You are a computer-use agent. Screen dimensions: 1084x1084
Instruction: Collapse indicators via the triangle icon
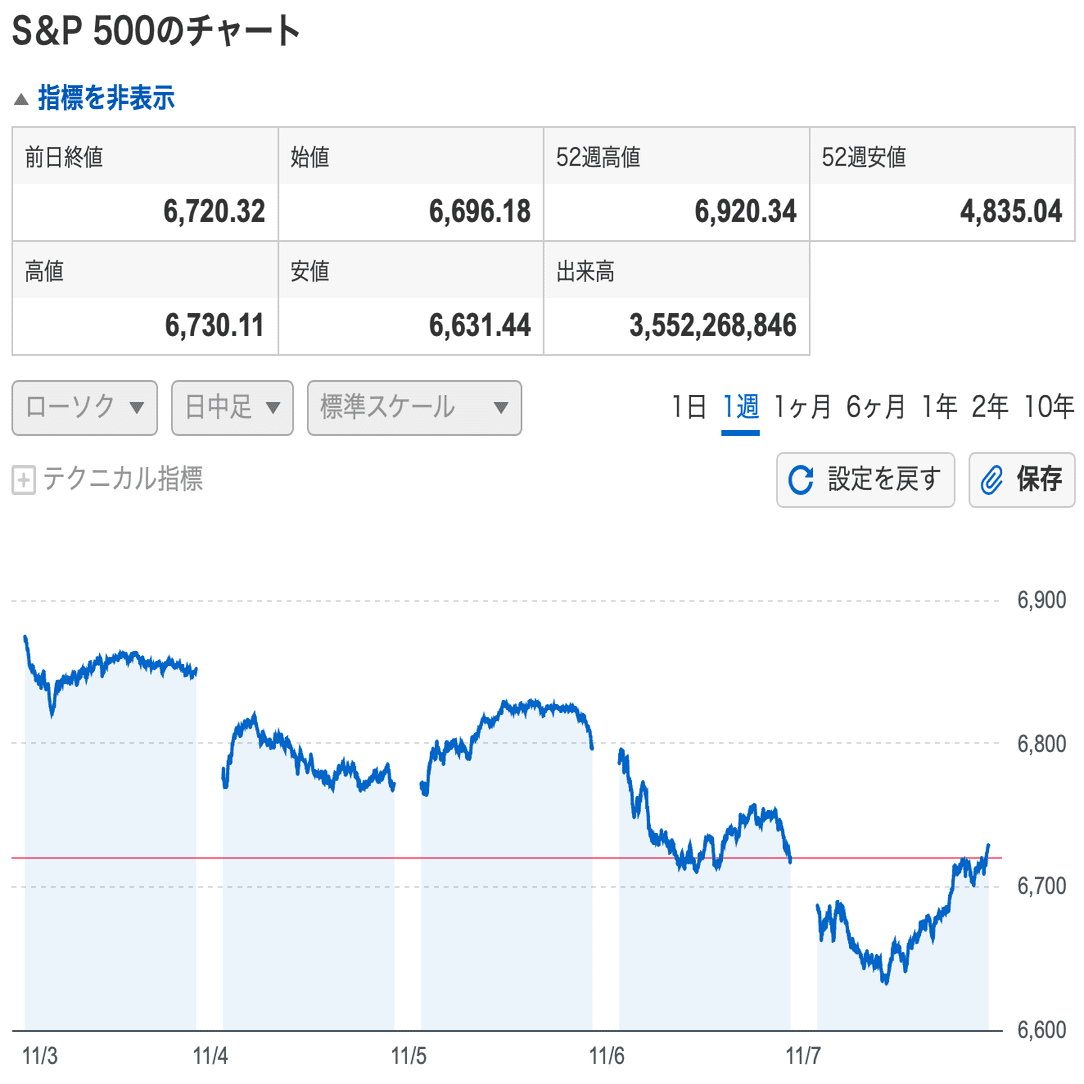tap(21, 99)
